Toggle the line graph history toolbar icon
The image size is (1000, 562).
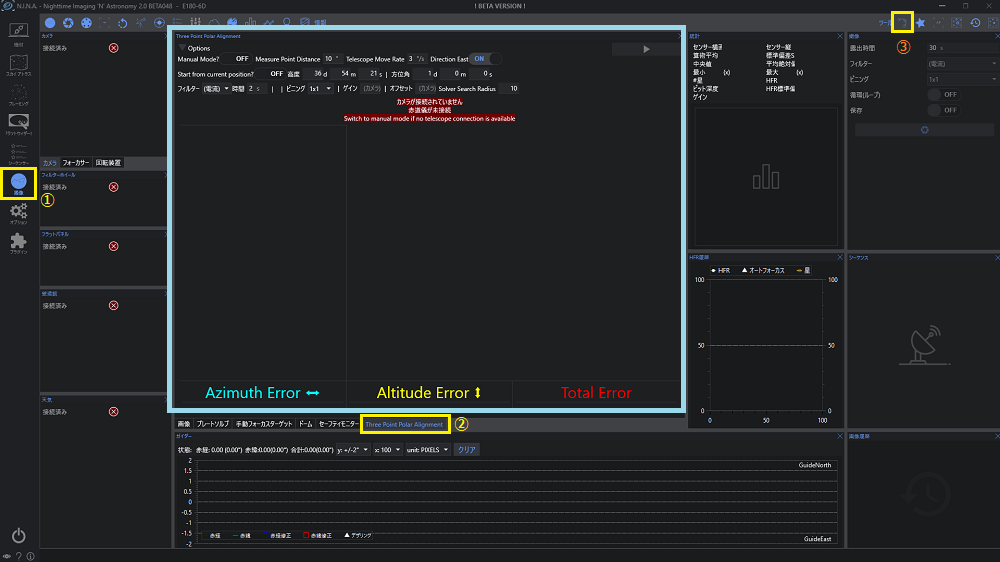[x=269, y=22]
